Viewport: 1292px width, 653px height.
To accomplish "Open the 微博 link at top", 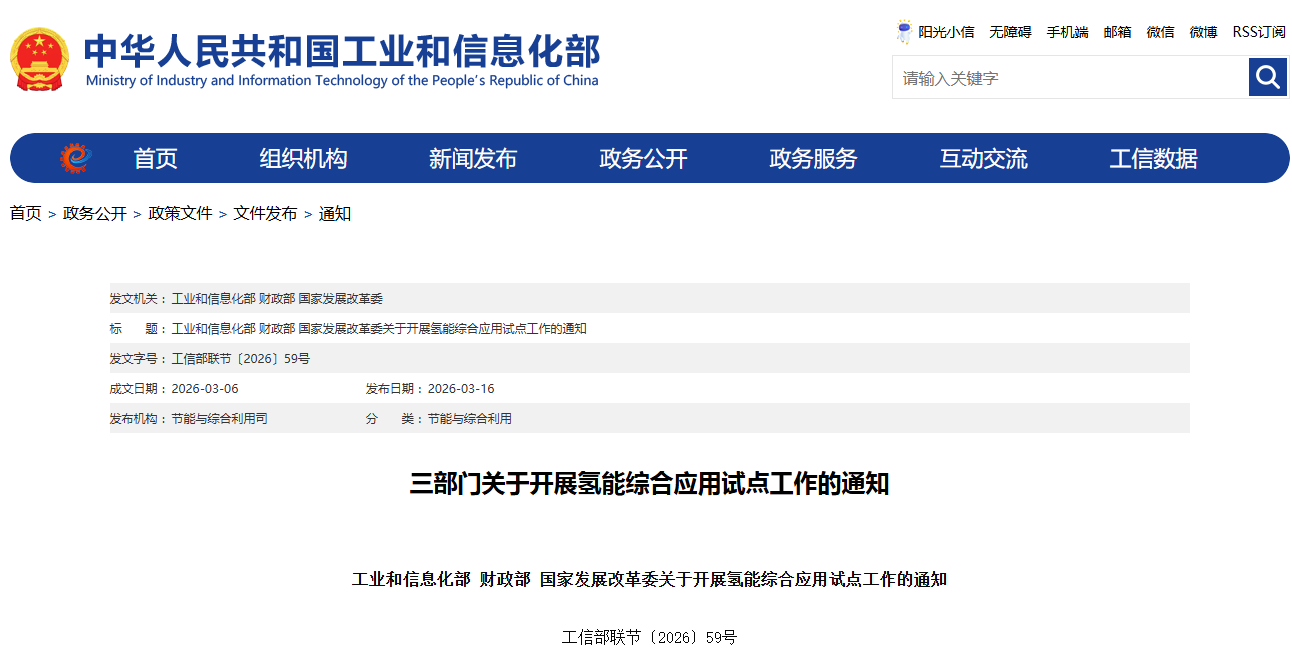I will pos(1203,32).
